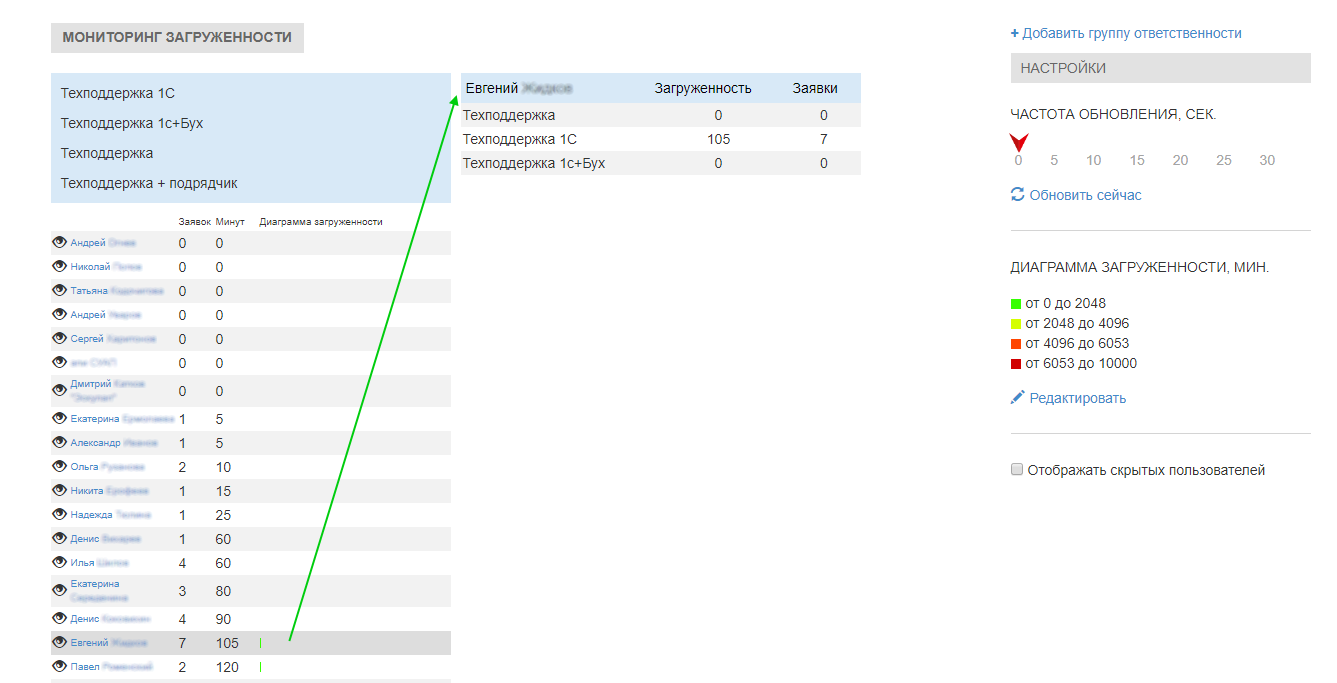Select the Техподдержка 1С group
The width and height of the screenshot is (1337, 683).
[118, 93]
